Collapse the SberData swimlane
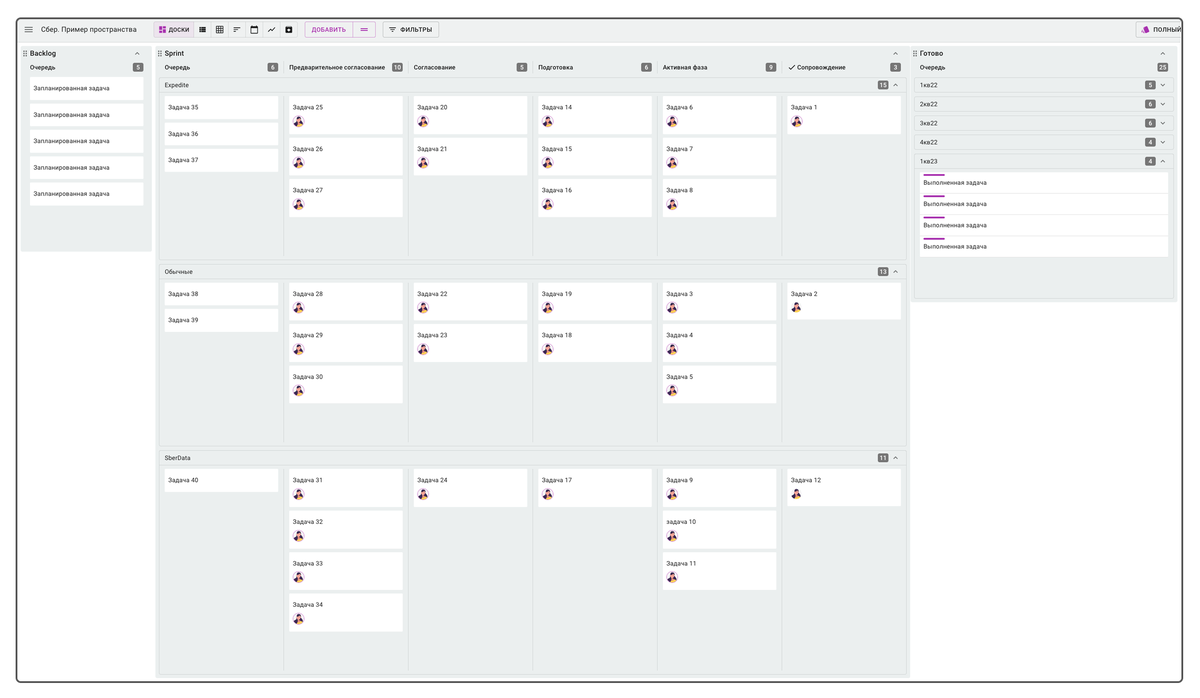This screenshot has height=698, width=1200. click(x=895, y=458)
